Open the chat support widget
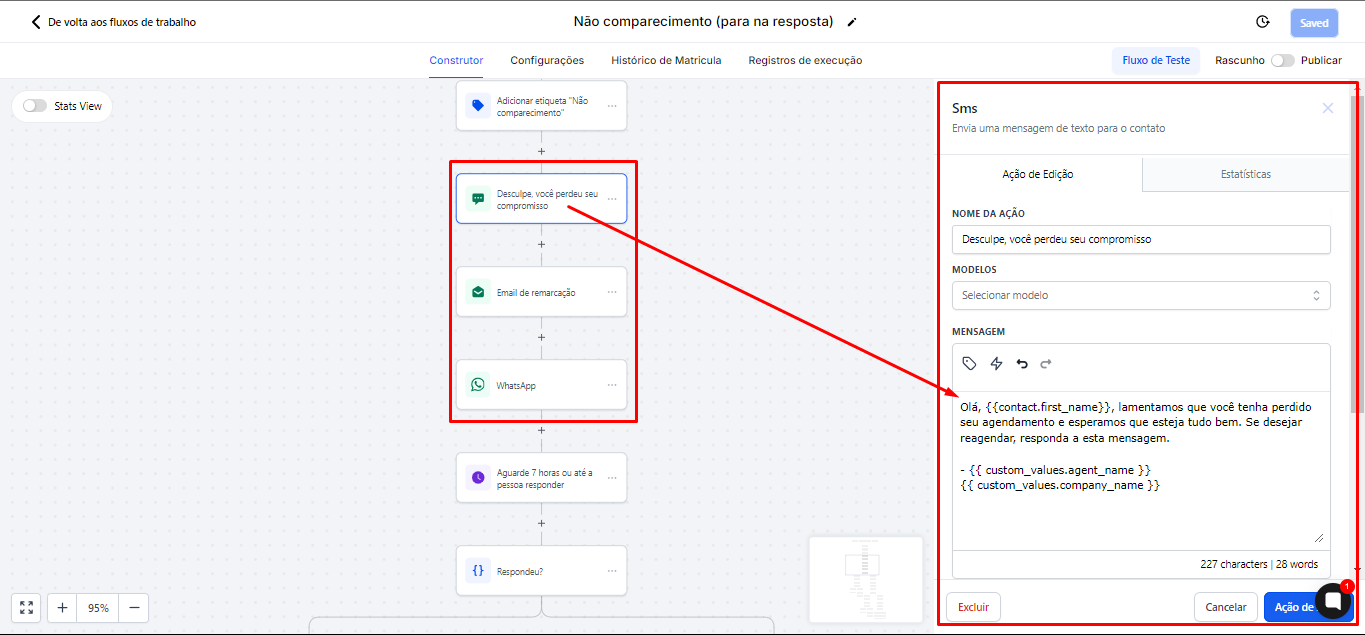The height and width of the screenshot is (635, 1365). [x=1333, y=600]
